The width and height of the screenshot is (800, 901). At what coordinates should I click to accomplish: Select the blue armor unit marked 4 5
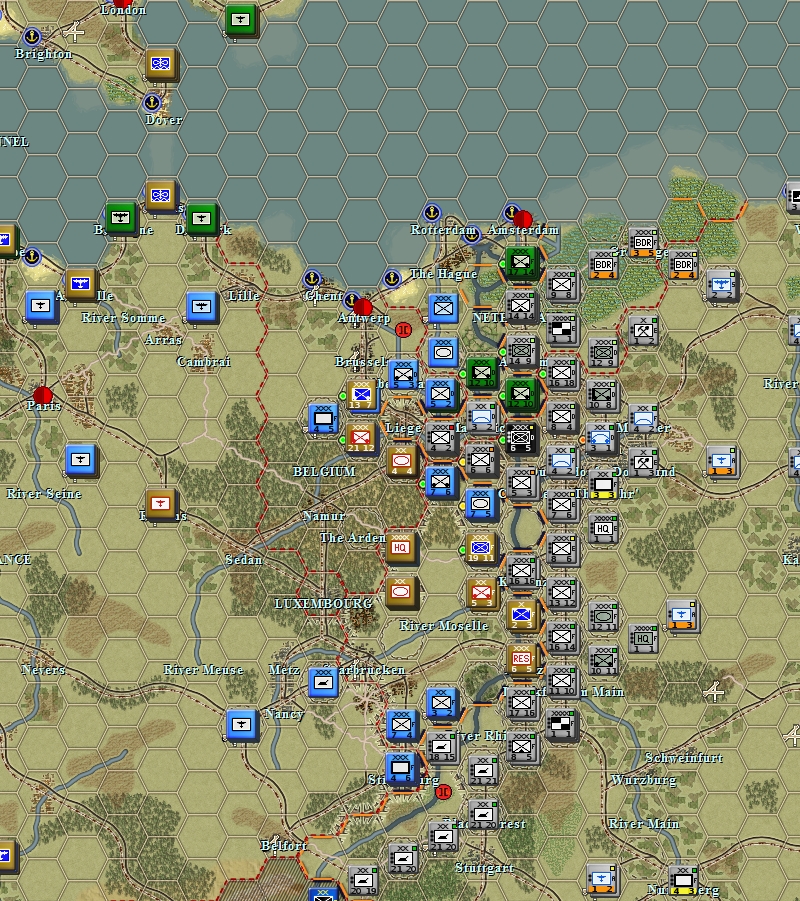click(324, 419)
